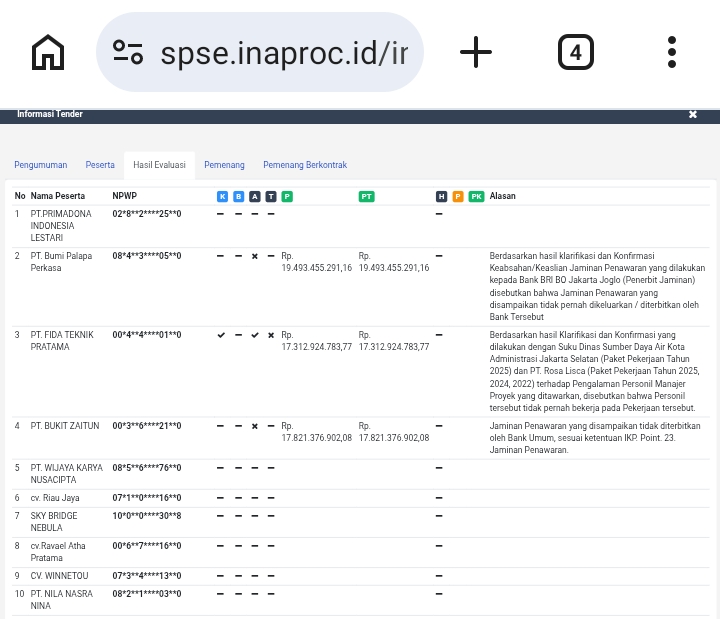Select PT. Bumi Palapa Perkasa name

[61, 262]
